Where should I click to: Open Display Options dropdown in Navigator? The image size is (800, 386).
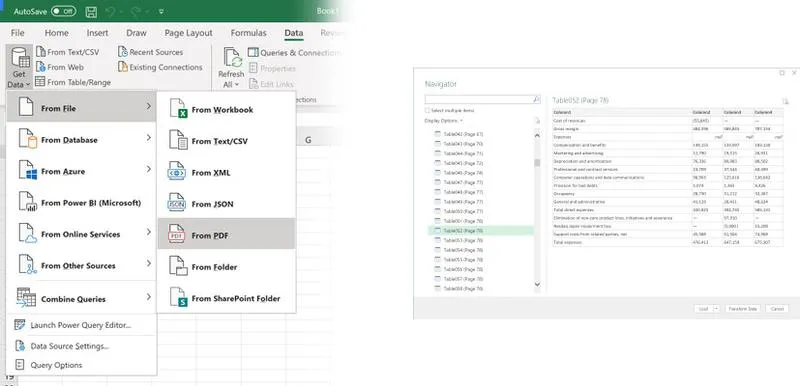(444, 121)
